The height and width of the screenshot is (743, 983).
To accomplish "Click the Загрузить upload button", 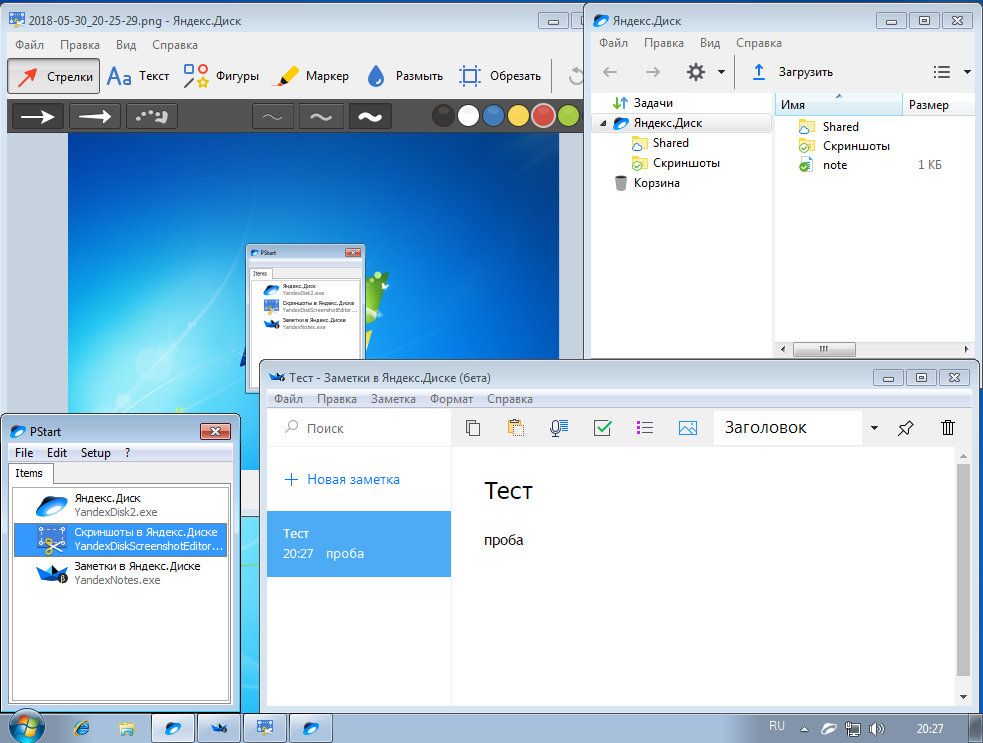I will 792,72.
